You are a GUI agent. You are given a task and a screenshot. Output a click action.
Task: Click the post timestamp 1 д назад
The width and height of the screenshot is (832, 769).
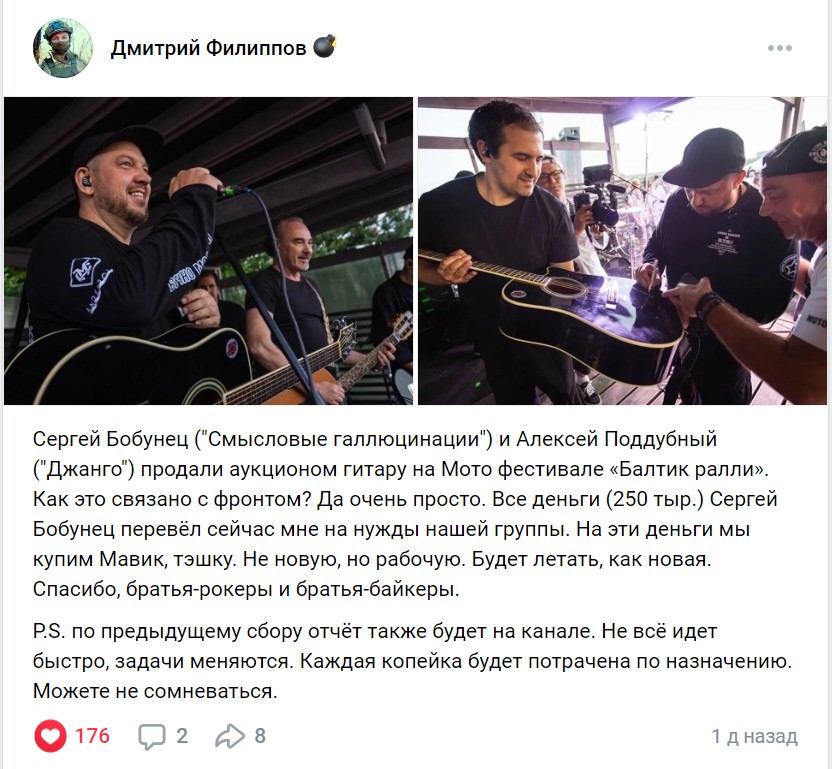point(755,736)
